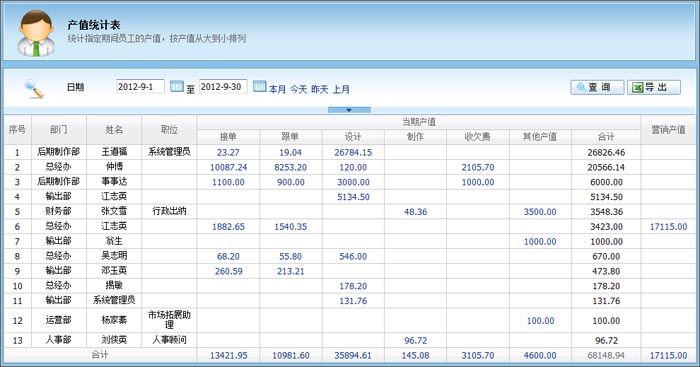Viewport: 700px width, 367px height.
Task: Click the user avatar icon in the header
Action: coord(36,33)
